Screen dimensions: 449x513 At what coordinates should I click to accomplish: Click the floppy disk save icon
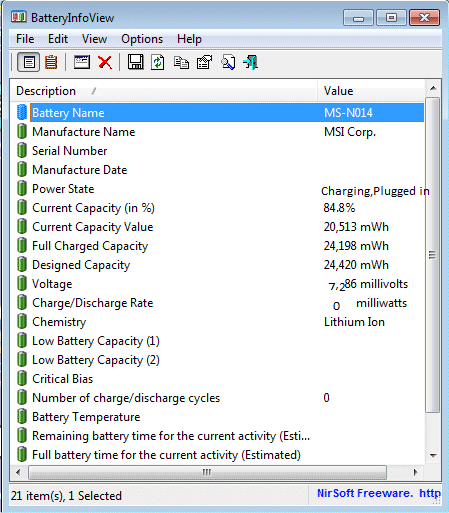pyautogui.click(x=135, y=62)
